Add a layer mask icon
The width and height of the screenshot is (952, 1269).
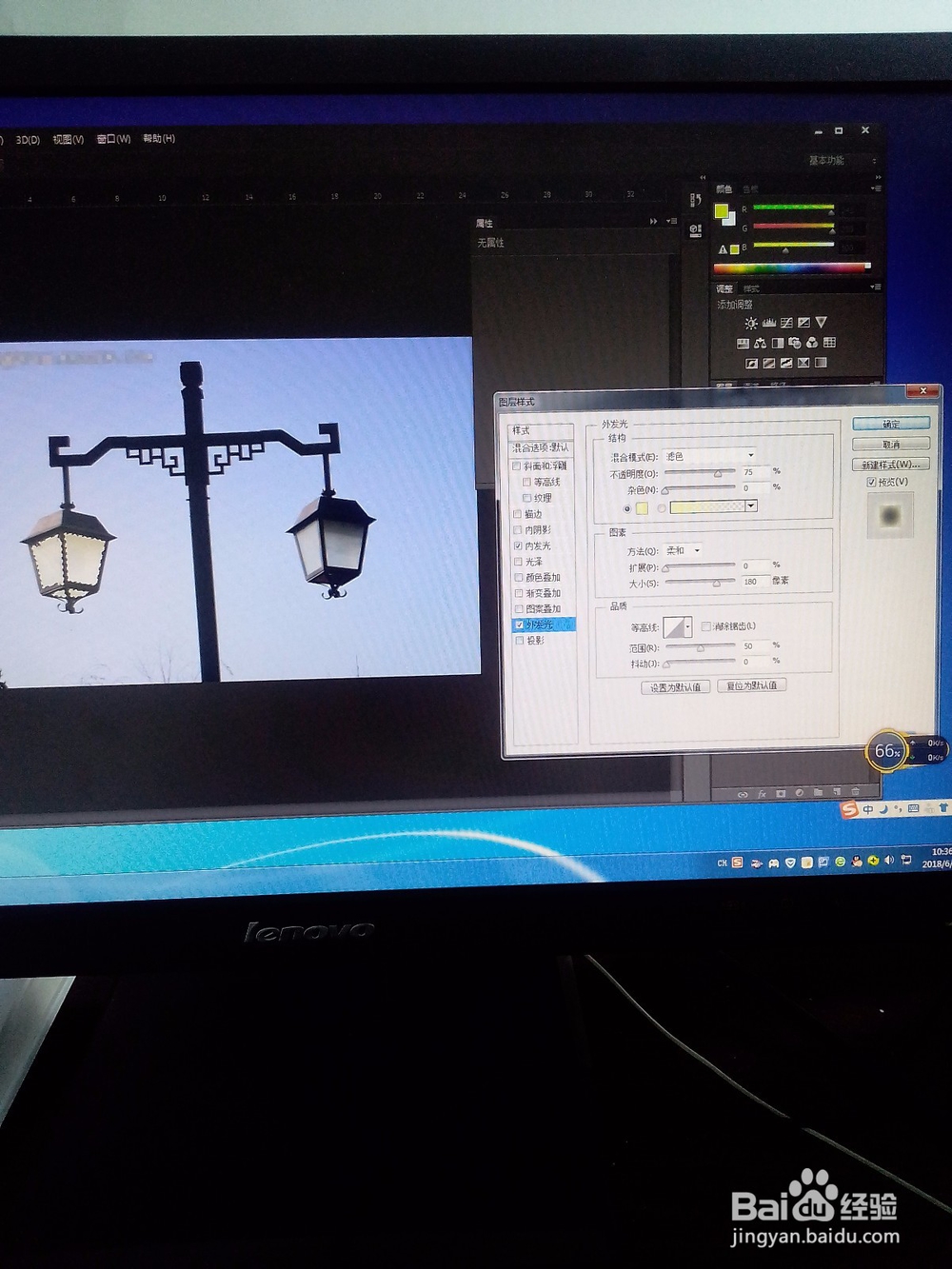pyautogui.click(x=781, y=793)
